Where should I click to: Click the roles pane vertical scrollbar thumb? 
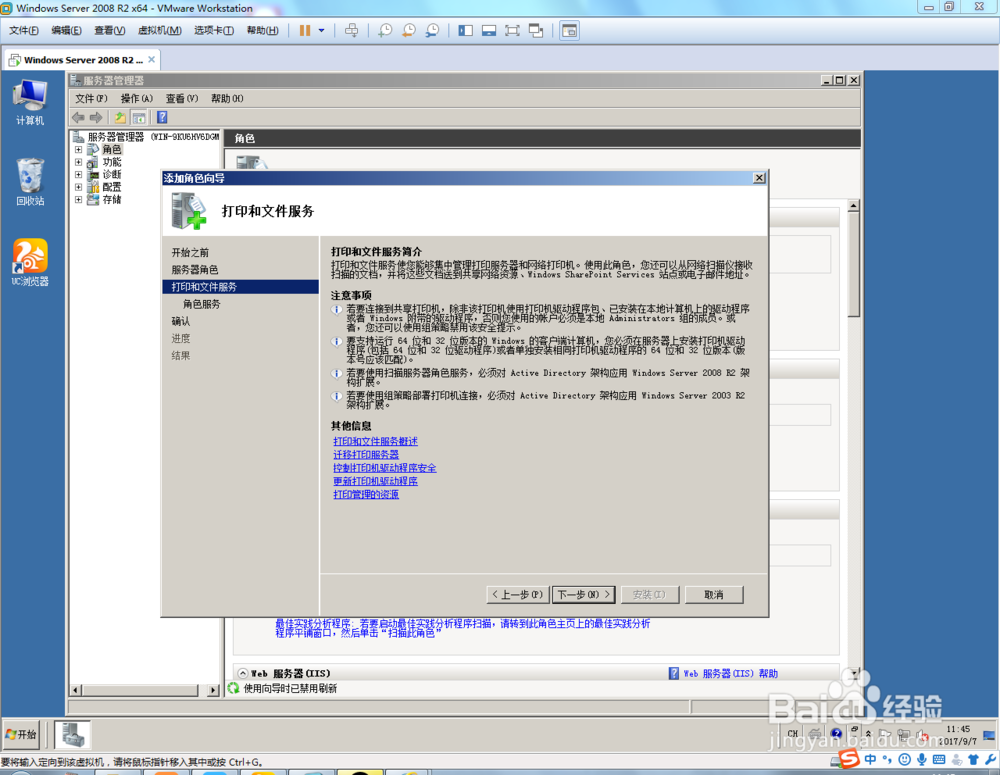click(853, 265)
